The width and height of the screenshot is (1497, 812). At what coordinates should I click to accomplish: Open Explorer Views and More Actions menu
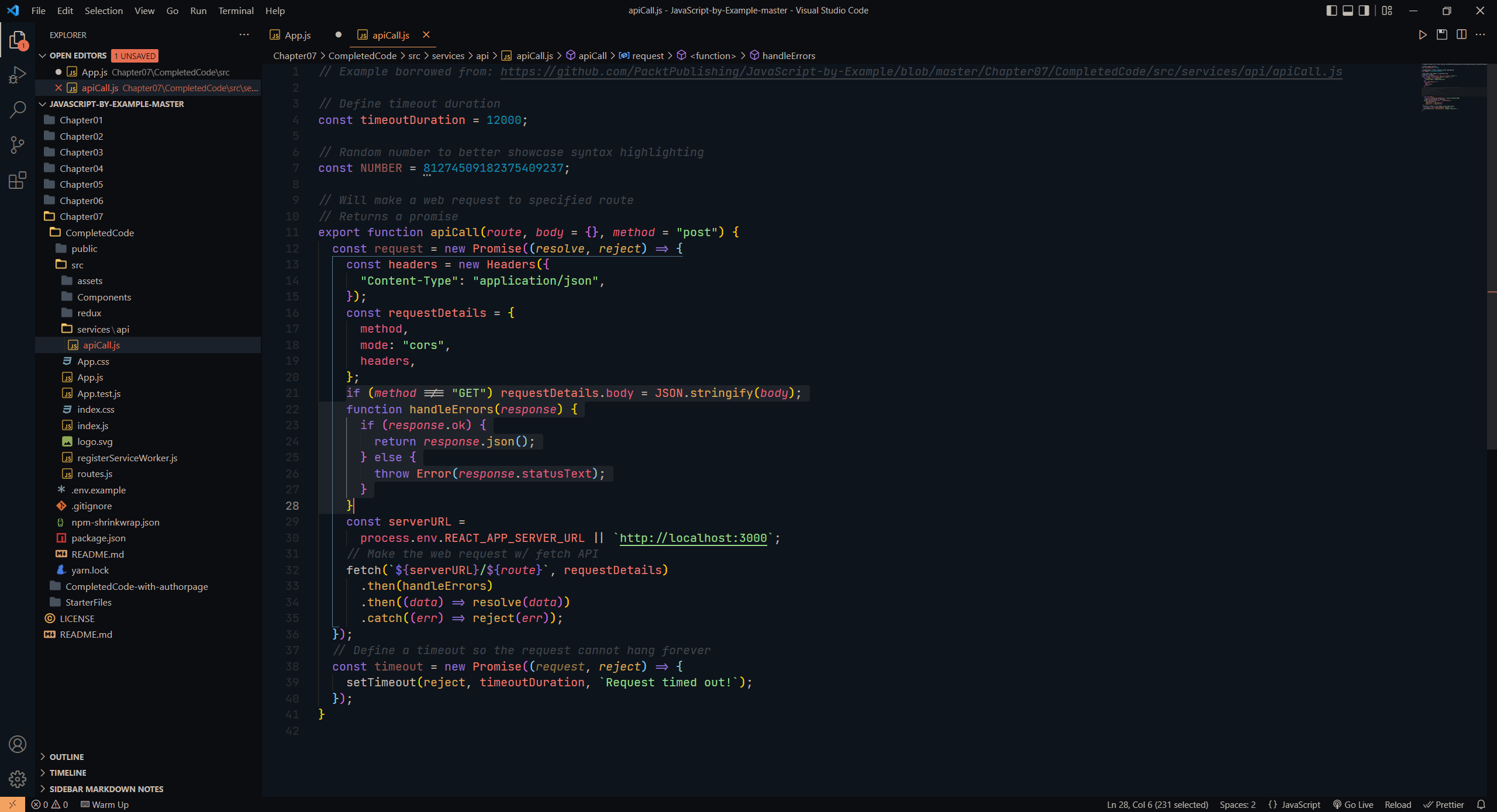[x=244, y=35]
